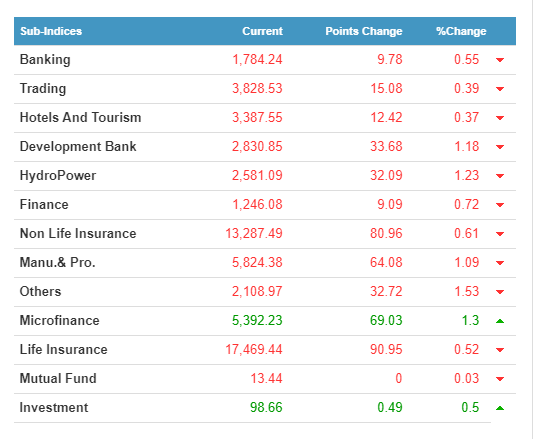Click the %Change column header

(461, 31)
